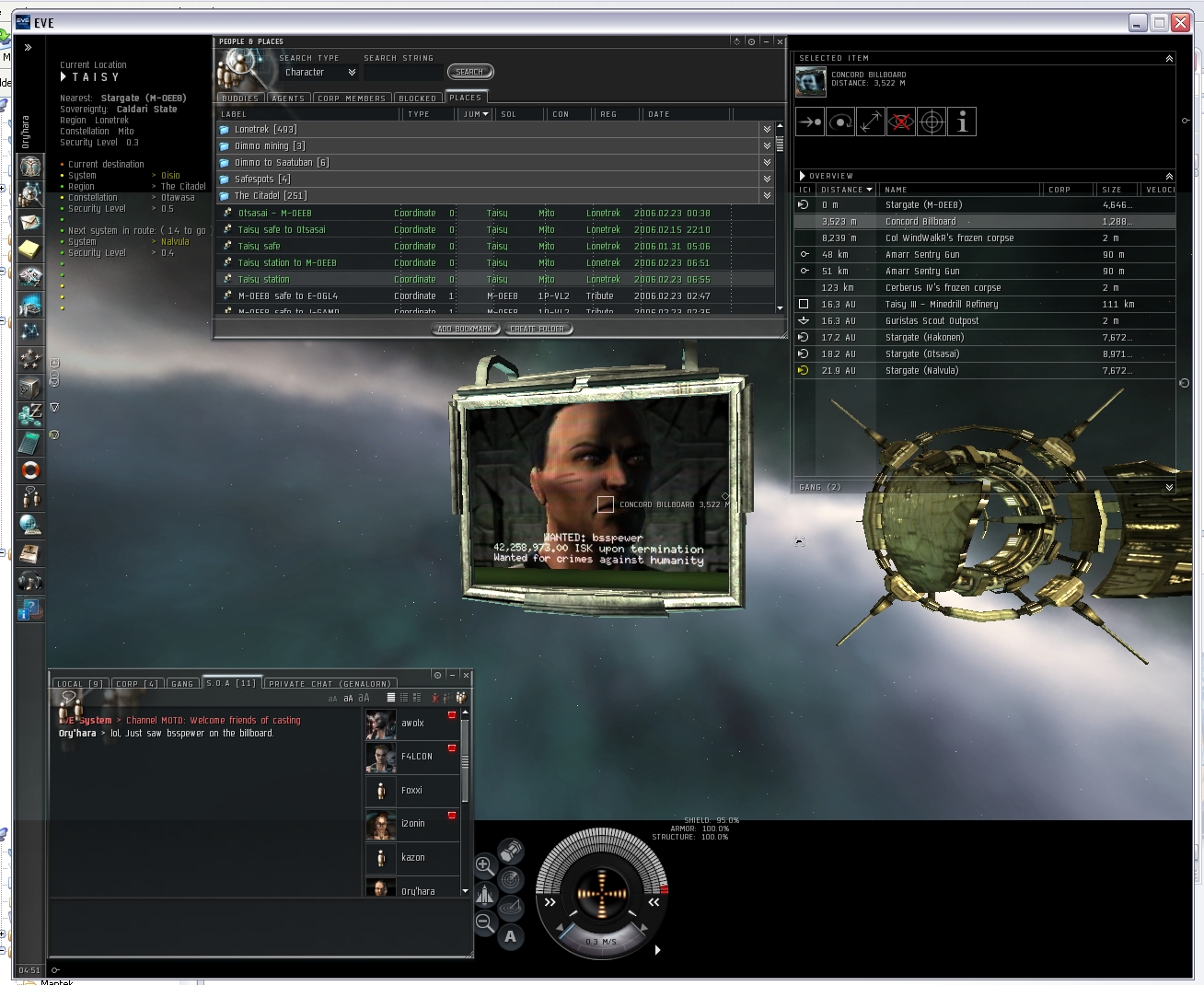This screenshot has width=1204, height=985.
Task: Open the star map constellation icon
Action: click(30, 330)
